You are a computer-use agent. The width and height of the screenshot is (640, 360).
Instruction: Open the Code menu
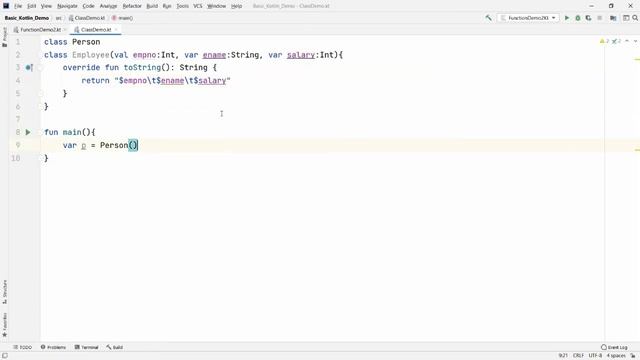point(88,6)
